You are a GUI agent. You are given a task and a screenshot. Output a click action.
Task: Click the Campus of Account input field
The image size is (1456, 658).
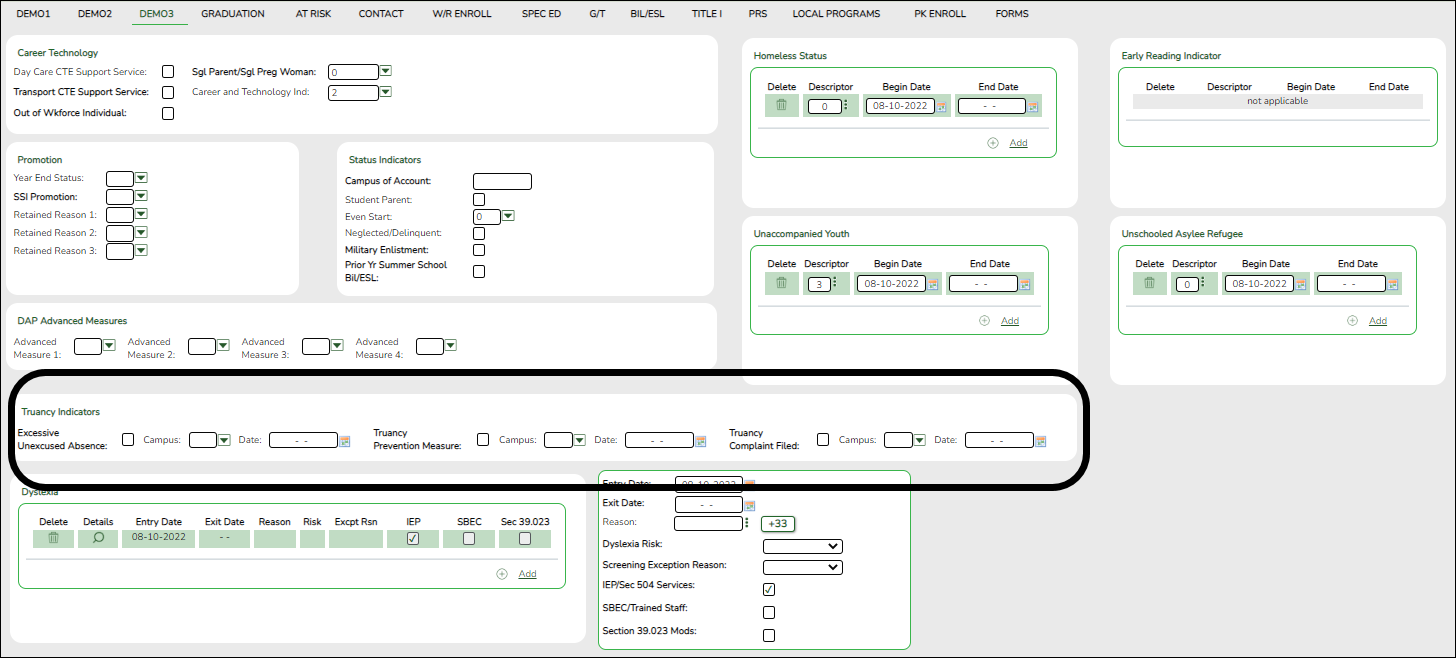(x=502, y=181)
